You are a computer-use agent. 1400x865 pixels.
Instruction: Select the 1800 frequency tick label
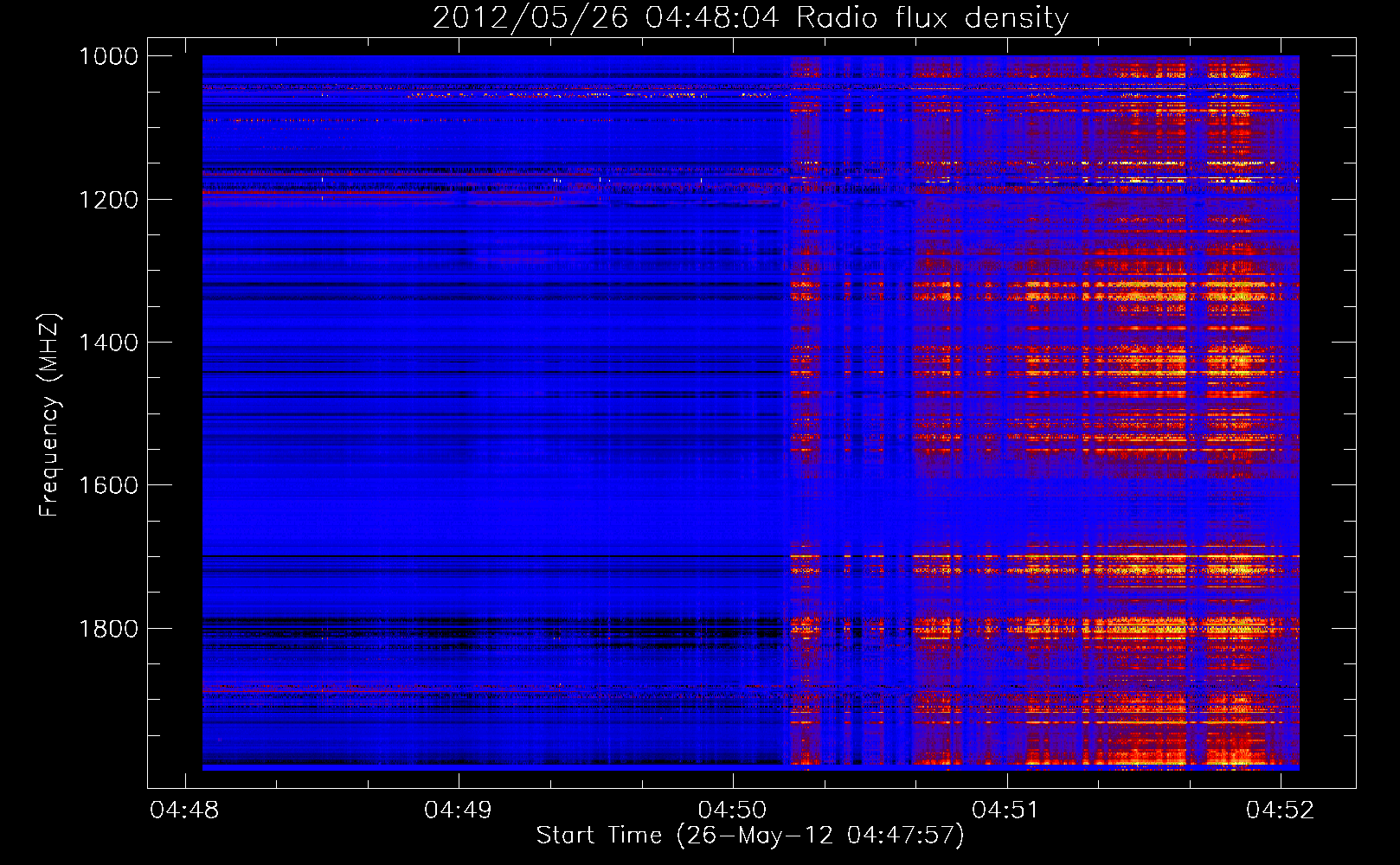coord(108,629)
